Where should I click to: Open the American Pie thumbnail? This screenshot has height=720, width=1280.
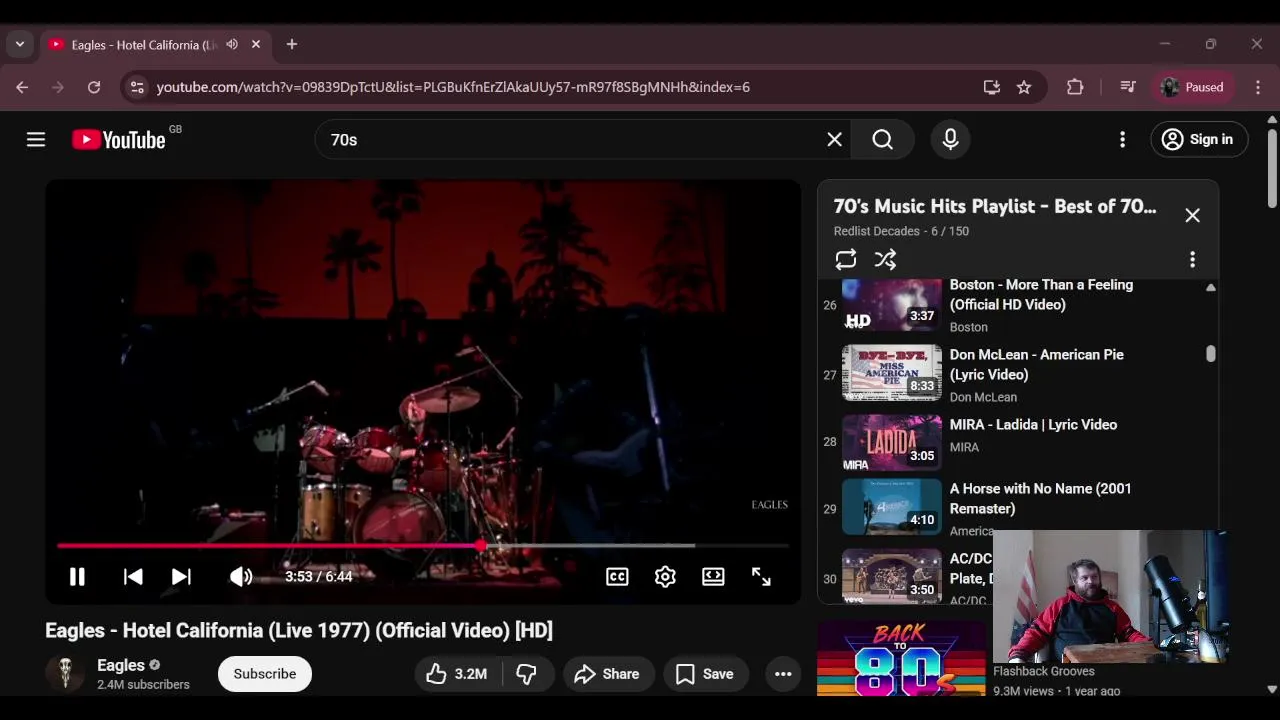(x=892, y=373)
